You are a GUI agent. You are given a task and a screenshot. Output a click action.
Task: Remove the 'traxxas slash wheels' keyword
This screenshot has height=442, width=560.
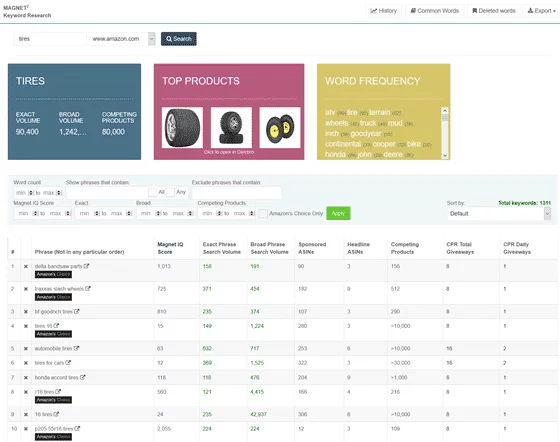tap(26, 289)
